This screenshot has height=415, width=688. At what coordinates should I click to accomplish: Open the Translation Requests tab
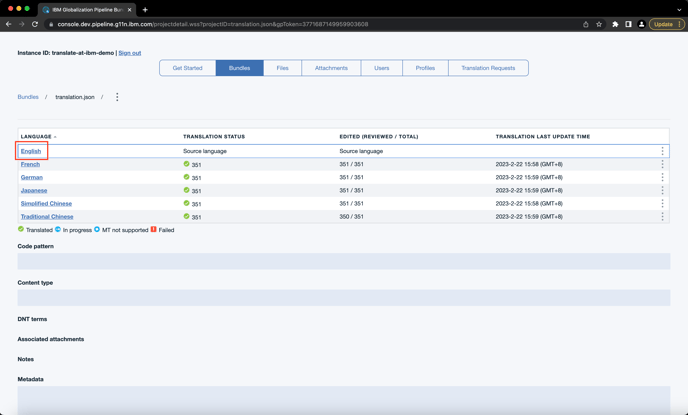[488, 68]
